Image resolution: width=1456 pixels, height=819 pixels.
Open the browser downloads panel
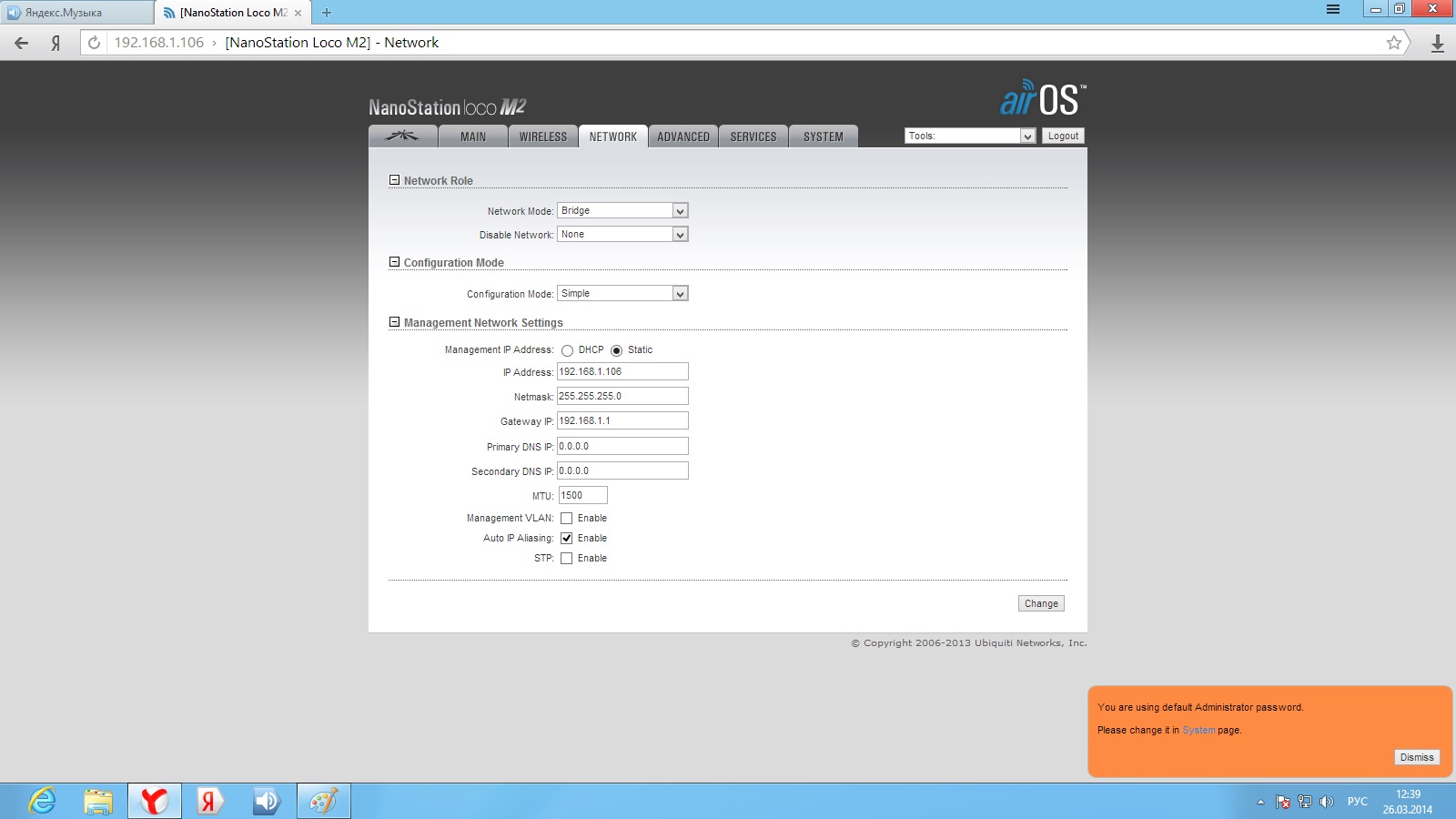[1437, 43]
